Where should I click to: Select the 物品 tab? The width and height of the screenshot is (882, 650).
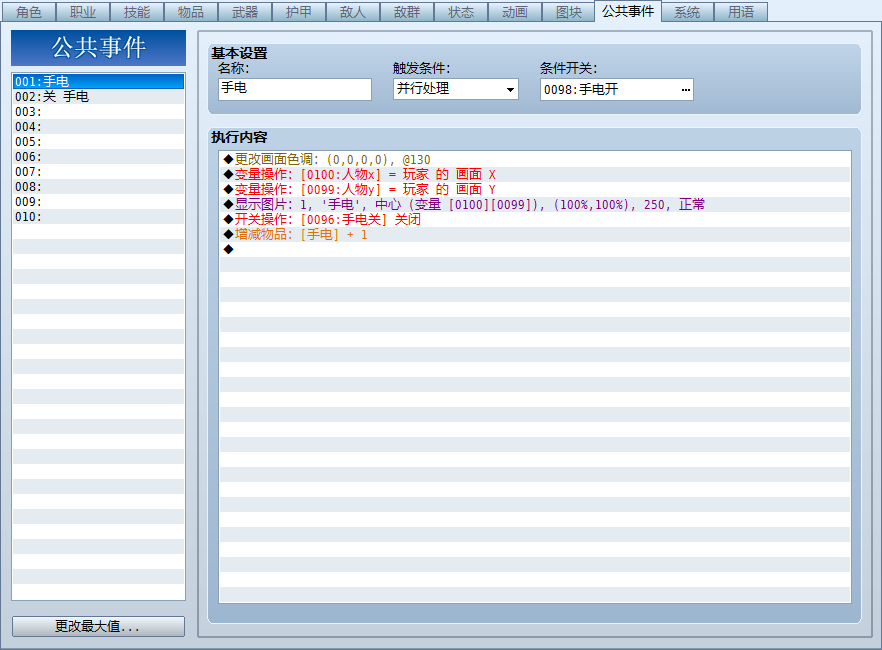pos(191,12)
